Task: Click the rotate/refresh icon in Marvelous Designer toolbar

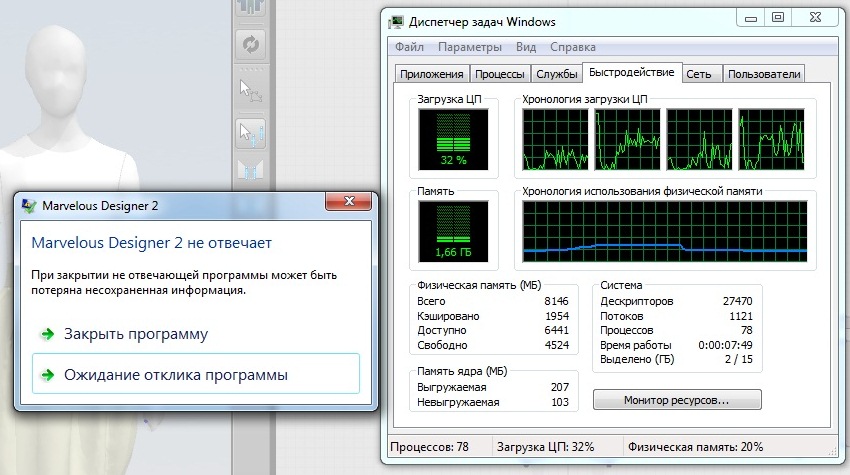Action: (250, 44)
